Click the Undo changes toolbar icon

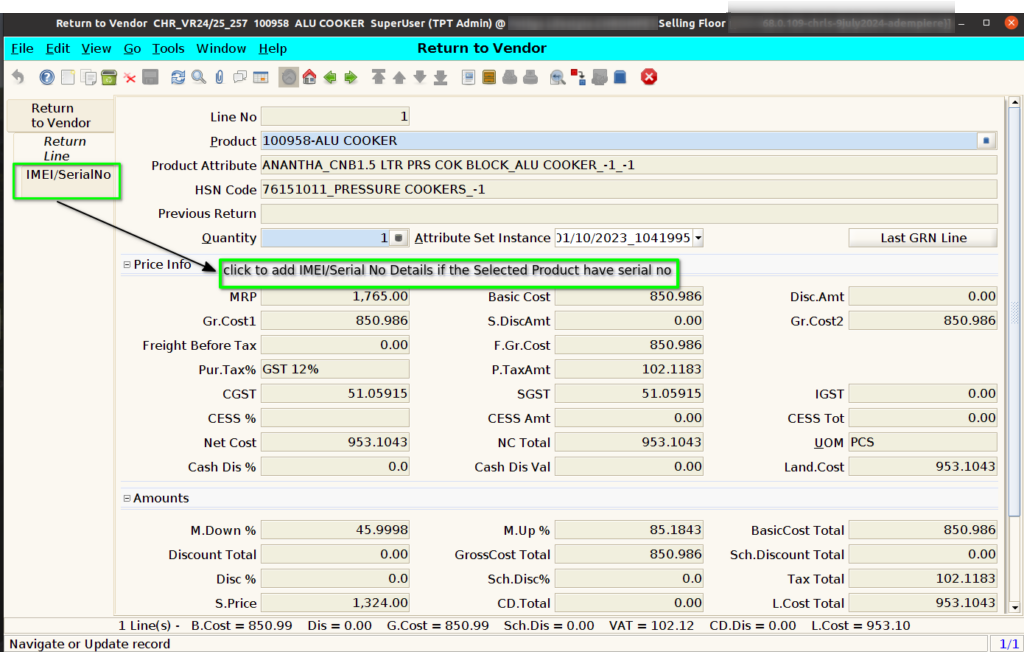18,77
